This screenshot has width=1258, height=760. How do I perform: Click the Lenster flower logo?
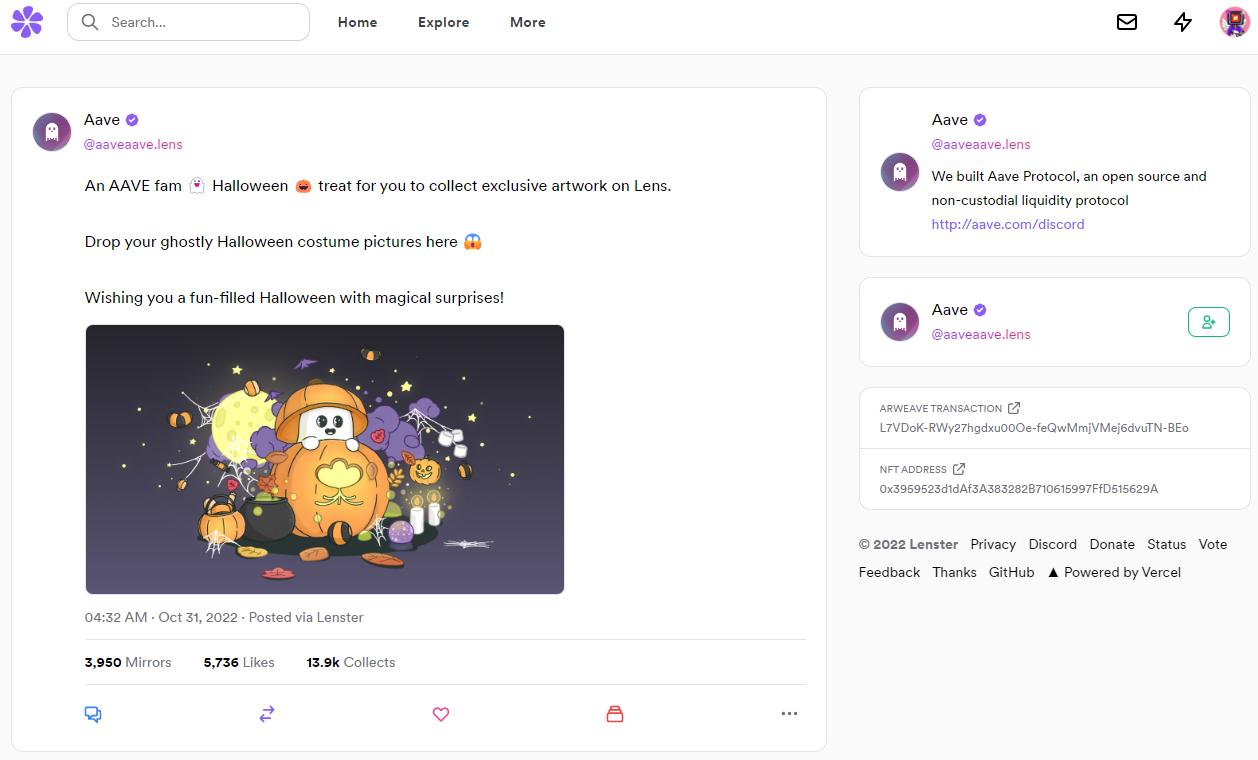click(27, 22)
